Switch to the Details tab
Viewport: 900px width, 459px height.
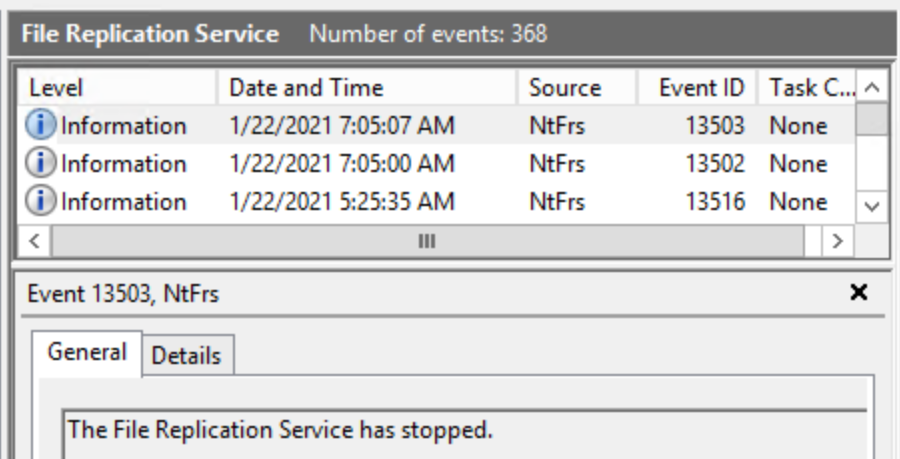point(187,356)
